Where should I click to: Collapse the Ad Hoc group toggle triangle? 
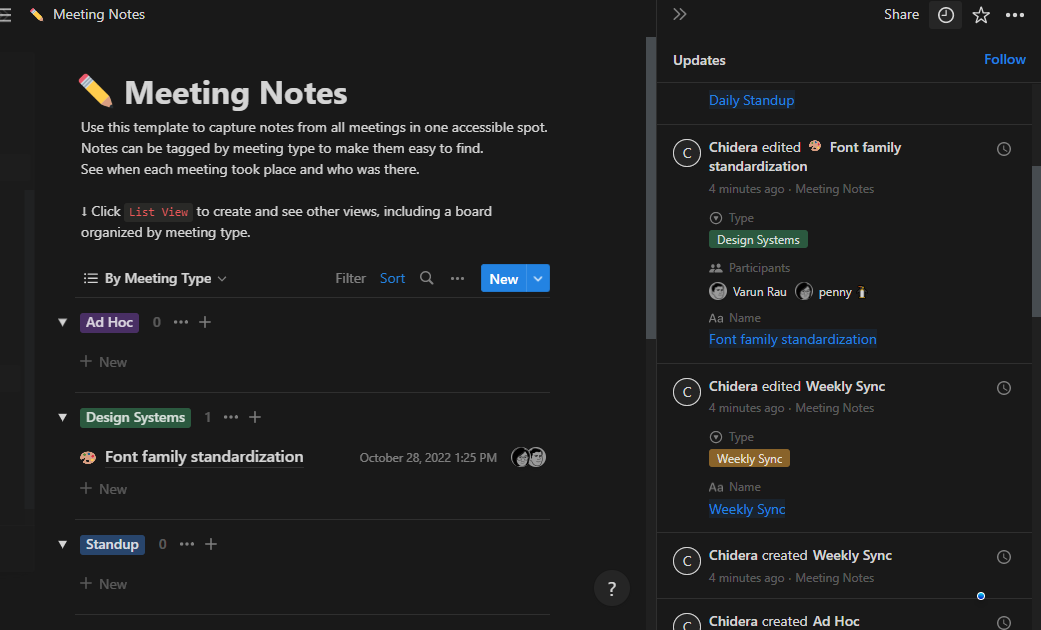click(x=62, y=322)
